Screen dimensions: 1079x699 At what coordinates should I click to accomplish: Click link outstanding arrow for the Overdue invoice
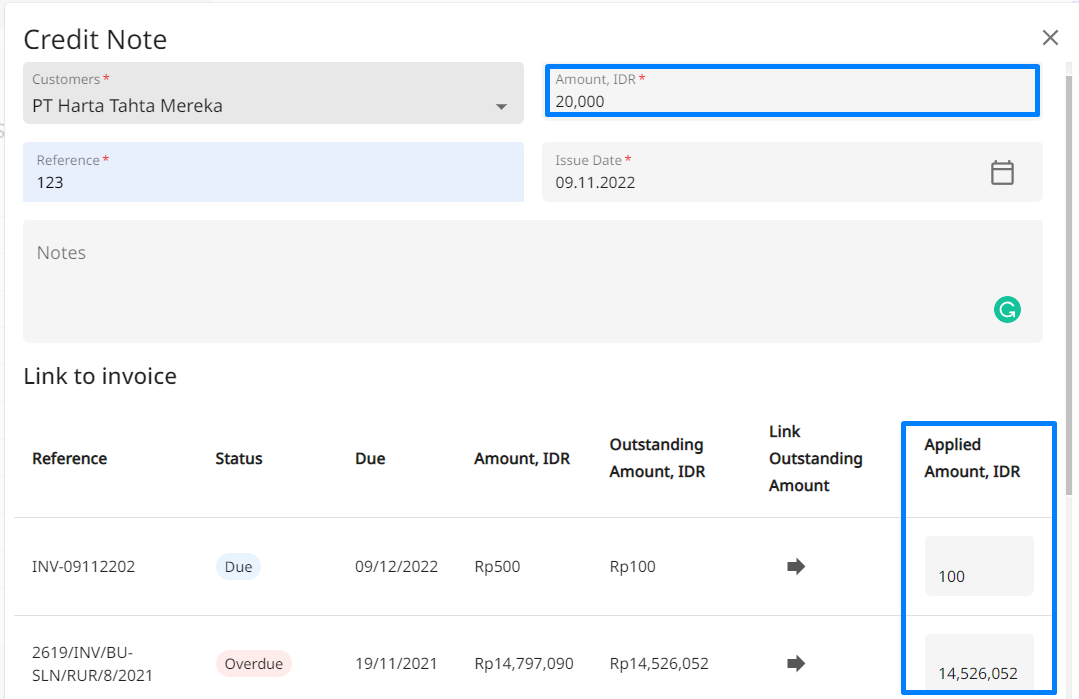pos(796,663)
